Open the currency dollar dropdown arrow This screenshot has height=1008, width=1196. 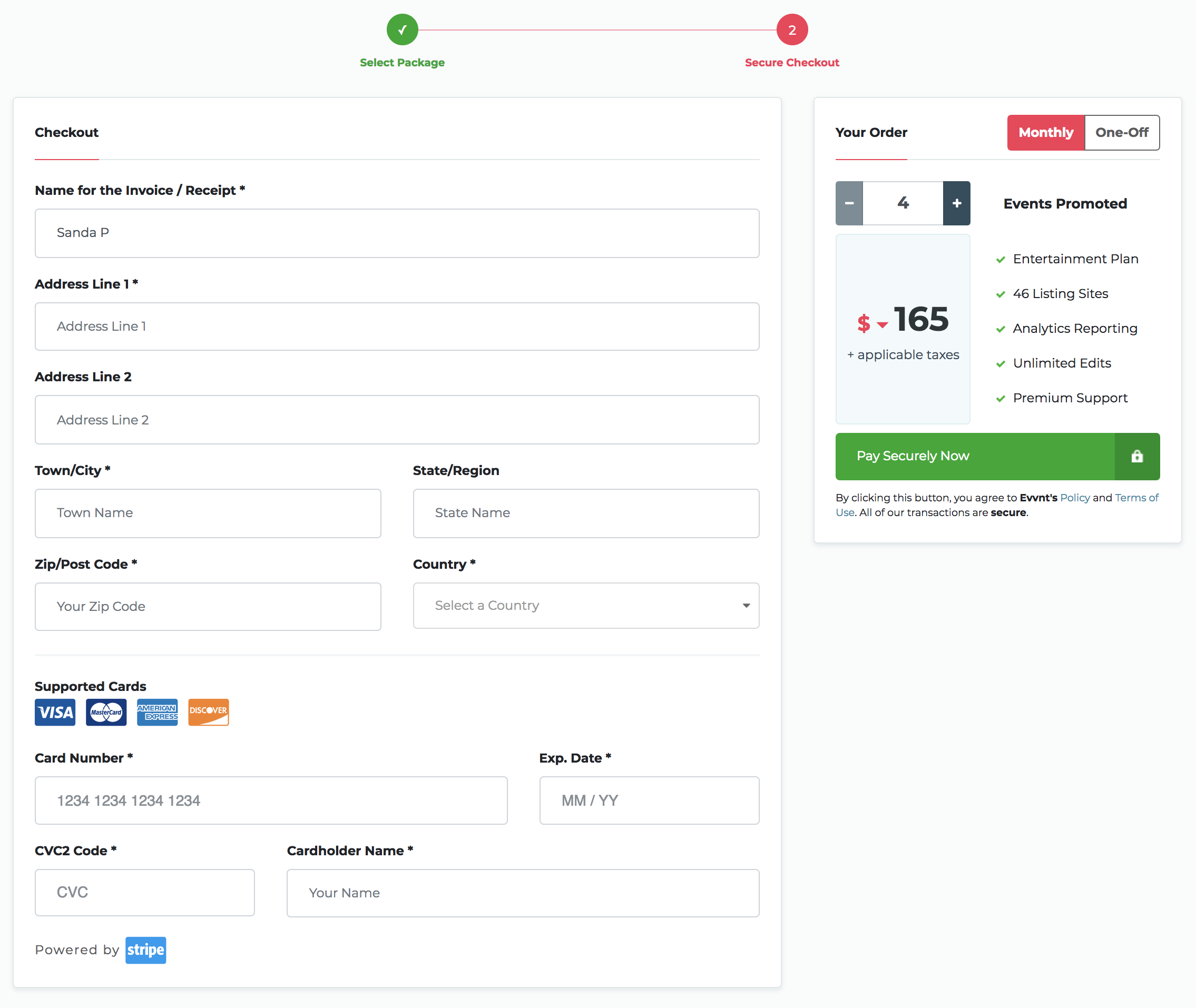882,324
